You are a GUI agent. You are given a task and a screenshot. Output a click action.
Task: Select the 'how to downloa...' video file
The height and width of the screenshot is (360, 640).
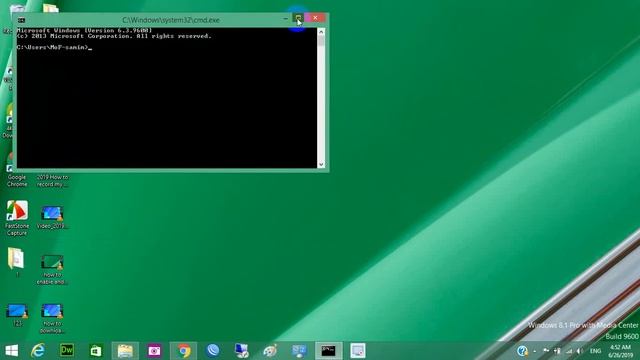[52, 318]
